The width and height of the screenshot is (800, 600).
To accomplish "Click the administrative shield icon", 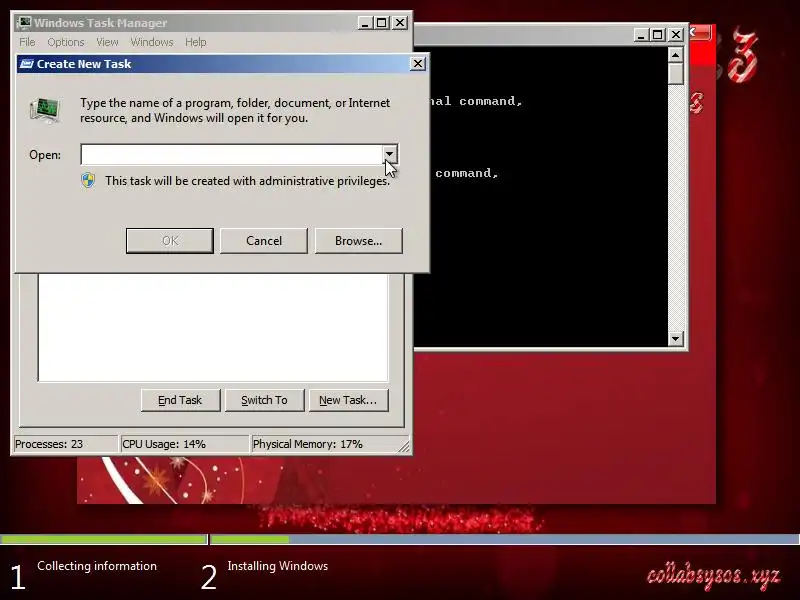I will [x=88, y=181].
